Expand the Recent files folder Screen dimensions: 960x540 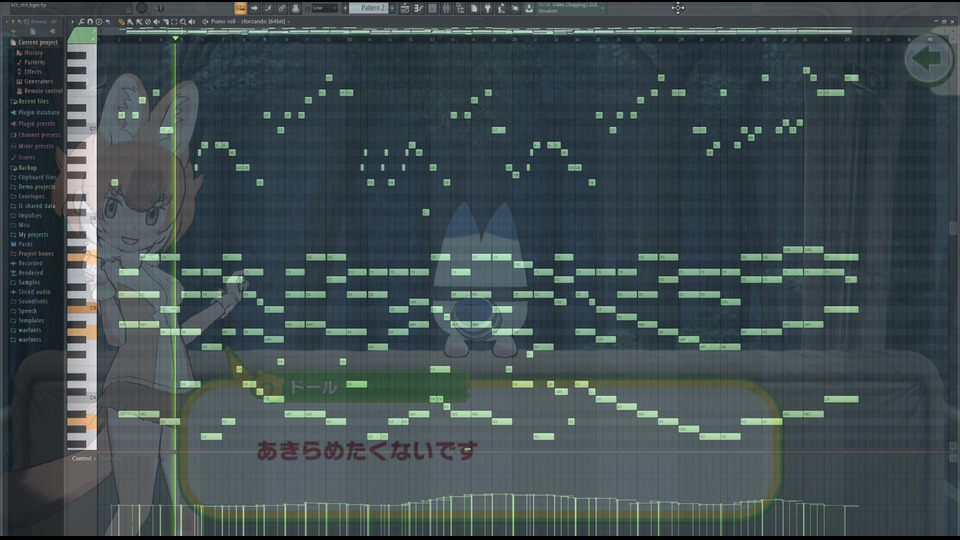29,101
